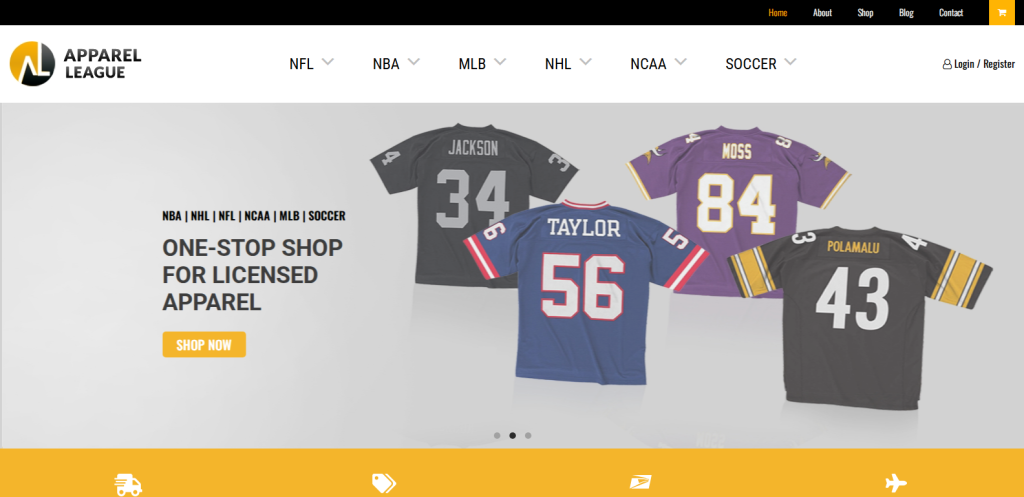Select the second carousel slide dot
Screen dimensions: 1024x497
(513, 435)
